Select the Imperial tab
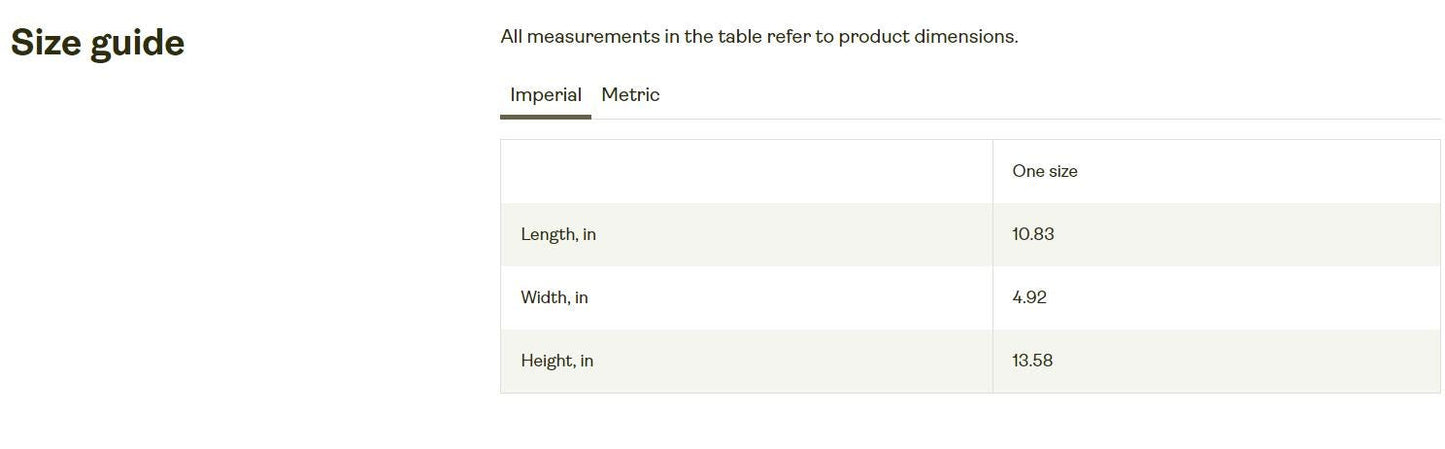Screen dimensions: 1445x449 tap(545, 95)
